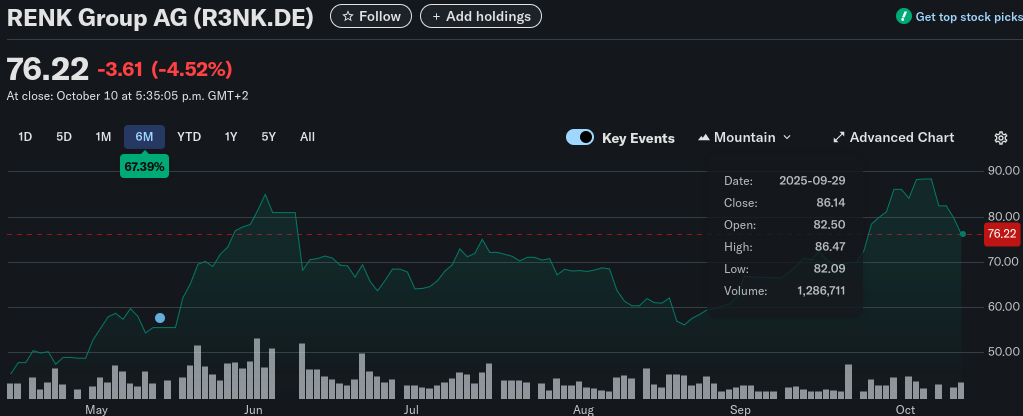Select the 6M time range
This screenshot has width=1023, height=416.
point(144,137)
